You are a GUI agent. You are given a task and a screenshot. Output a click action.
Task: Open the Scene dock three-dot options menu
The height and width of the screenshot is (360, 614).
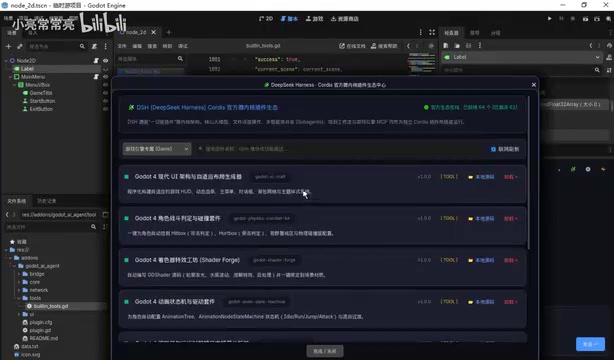tap(105, 46)
